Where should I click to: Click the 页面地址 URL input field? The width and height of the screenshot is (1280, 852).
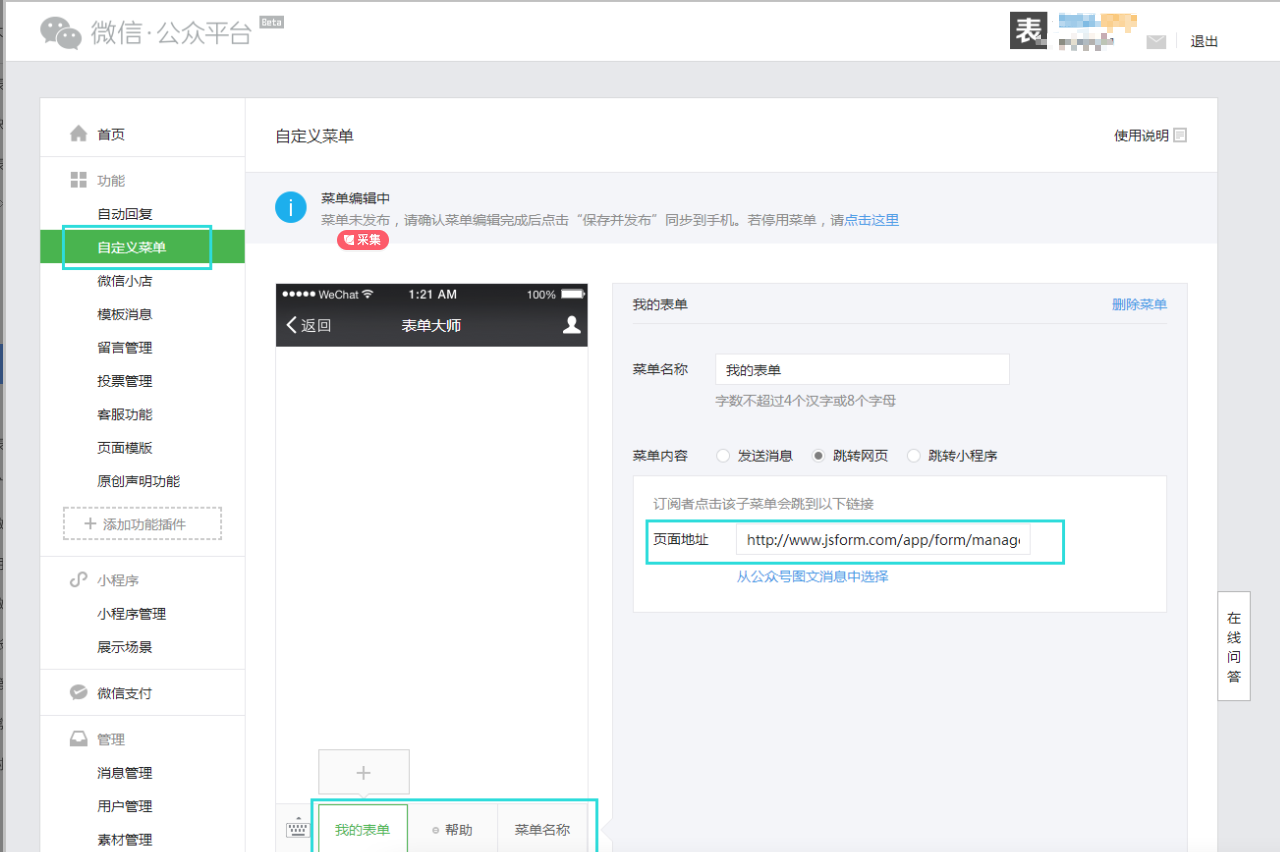coord(882,540)
